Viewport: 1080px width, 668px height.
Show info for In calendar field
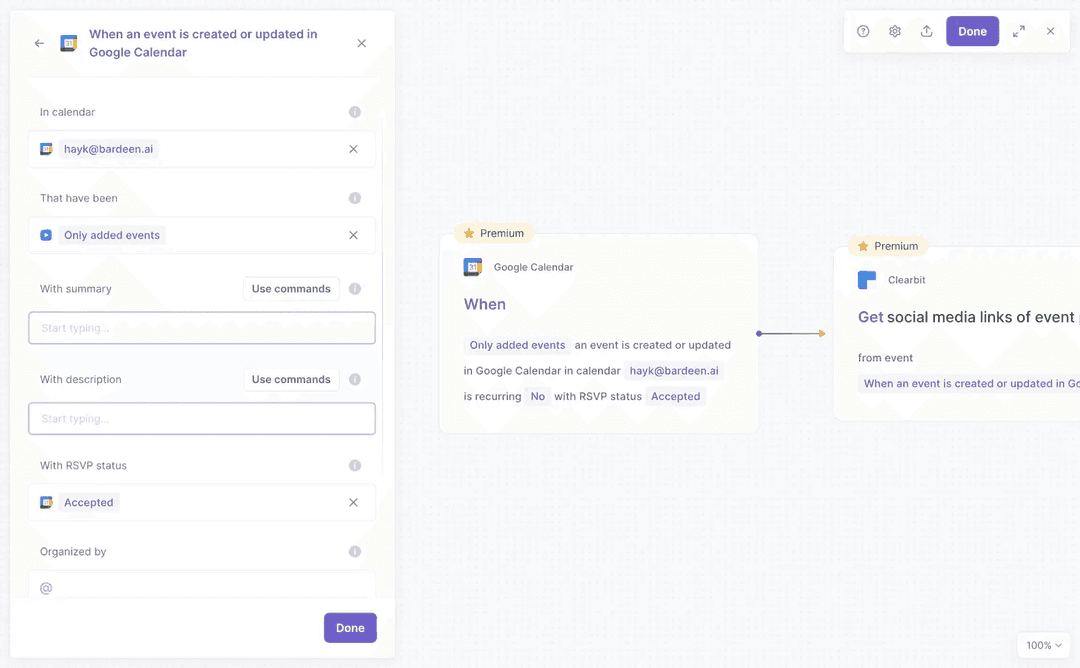[x=355, y=112]
